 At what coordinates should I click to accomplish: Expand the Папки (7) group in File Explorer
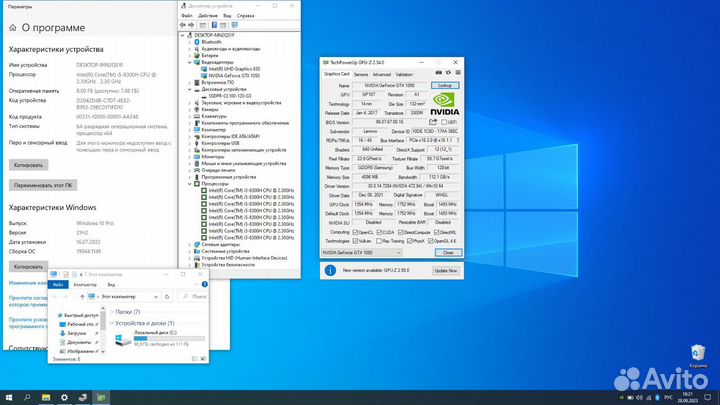point(112,312)
